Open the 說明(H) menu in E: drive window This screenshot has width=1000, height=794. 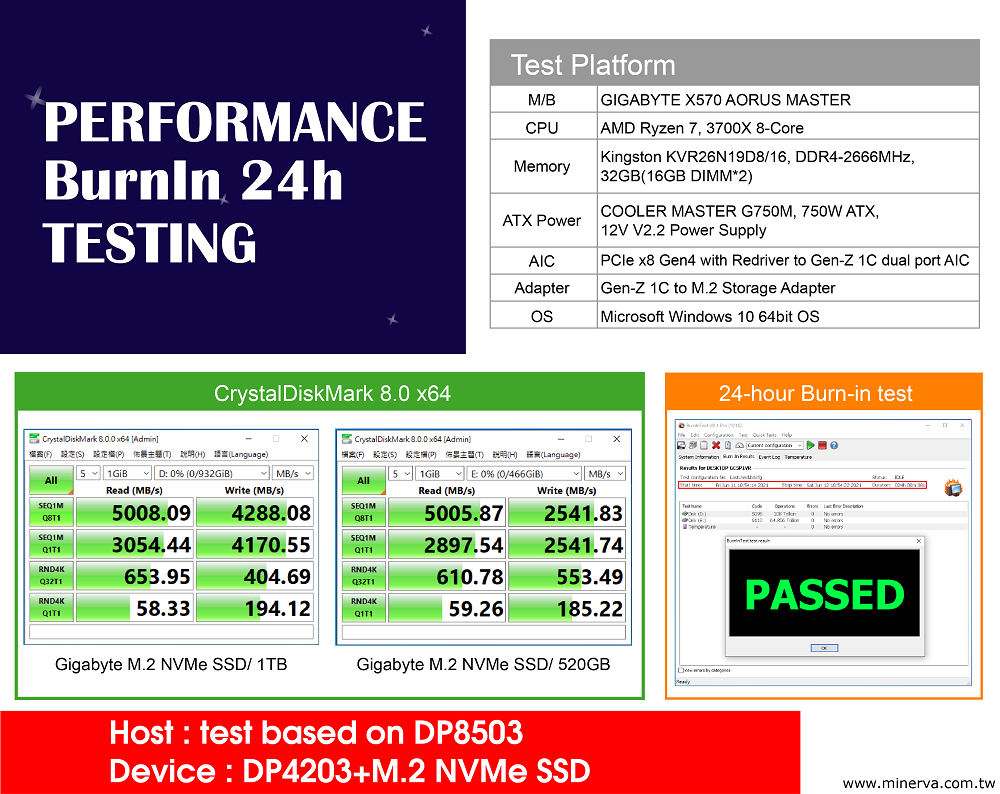pyautogui.click(x=505, y=454)
